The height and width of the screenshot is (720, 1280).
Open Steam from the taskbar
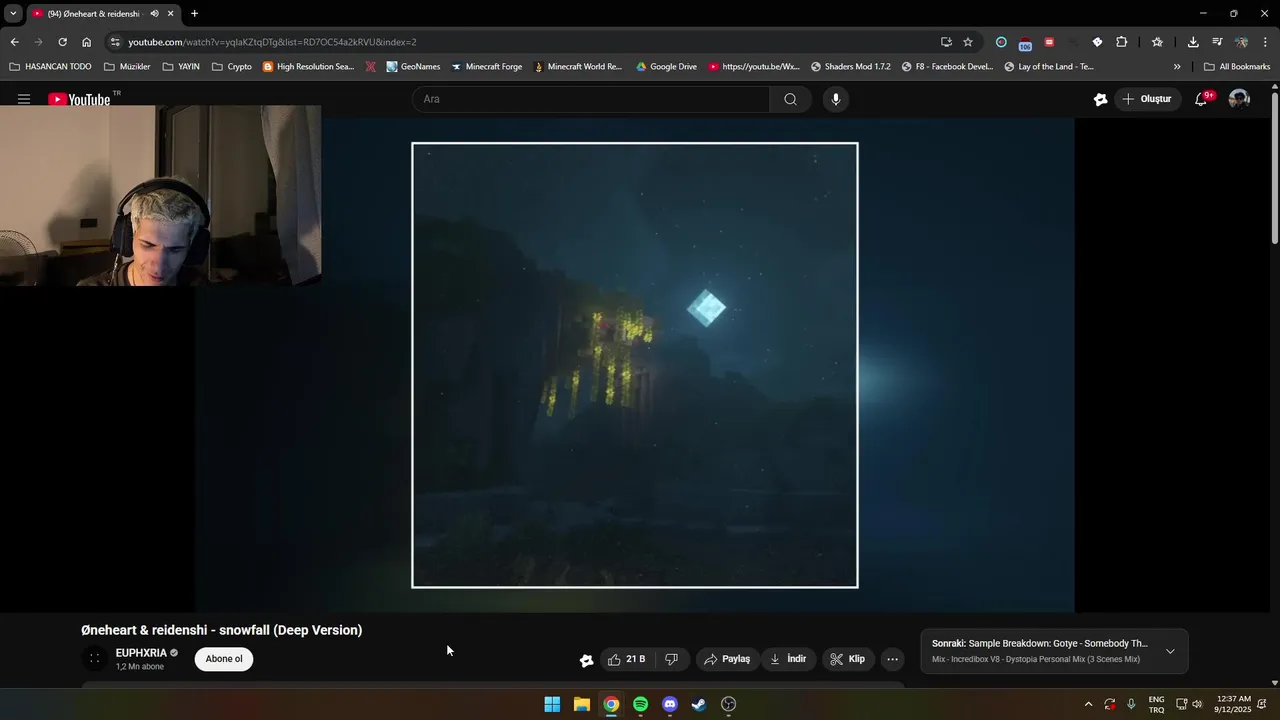(699, 704)
